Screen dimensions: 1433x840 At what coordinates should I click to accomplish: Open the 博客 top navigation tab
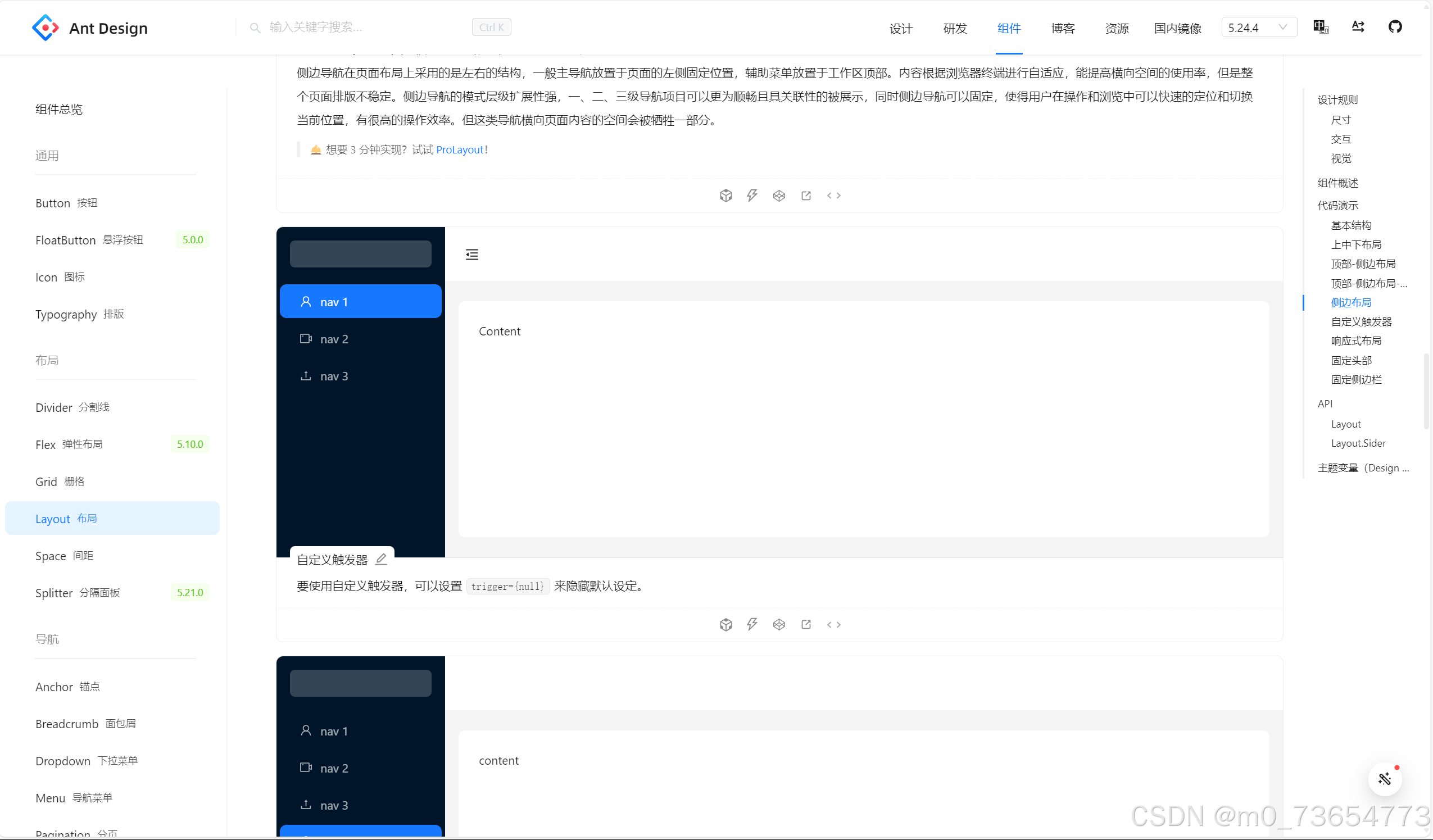coord(1063,29)
